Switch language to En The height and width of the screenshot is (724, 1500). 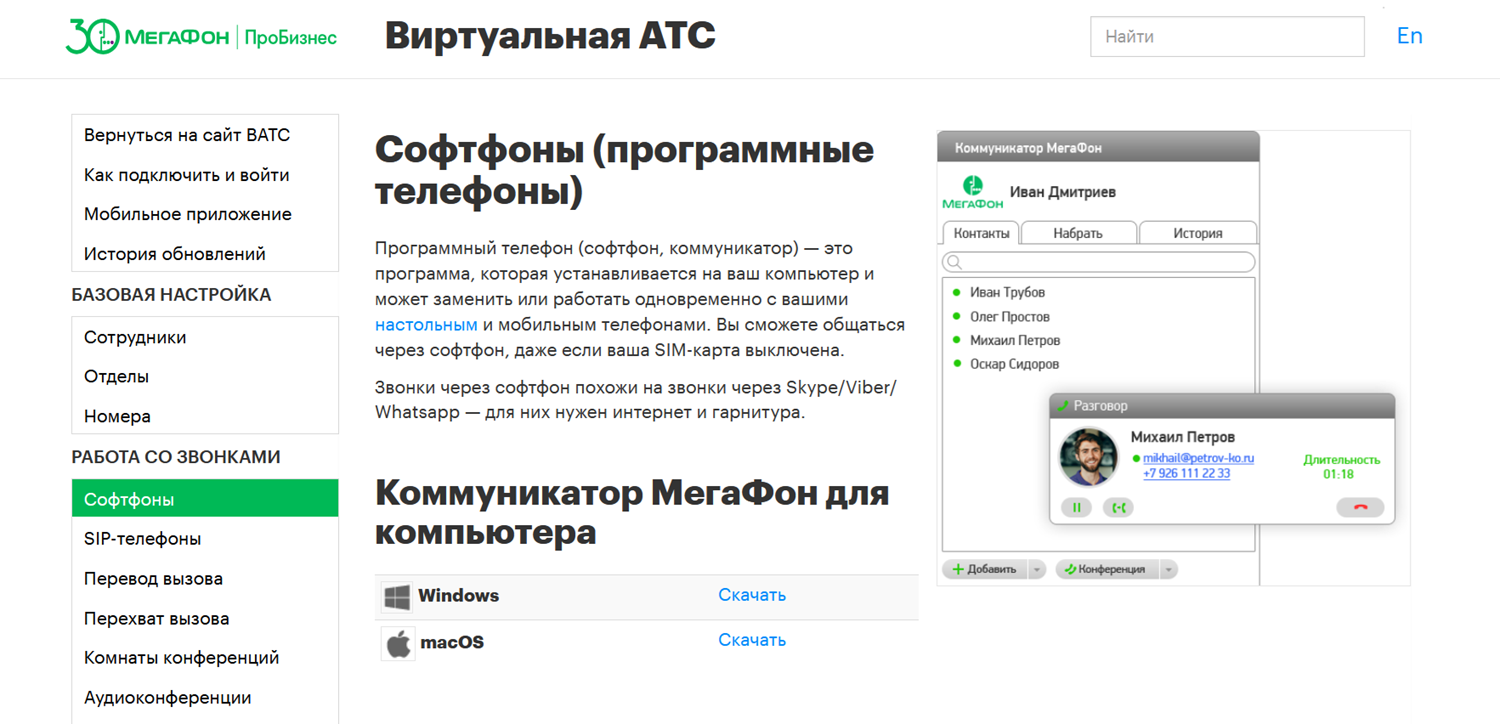[1409, 36]
